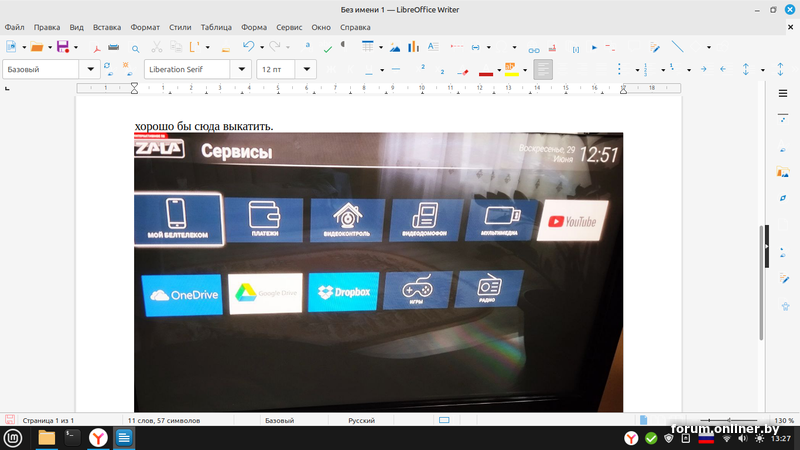The image size is (800, 450).
Task: Export document as PDF
Action: [96, 47]
